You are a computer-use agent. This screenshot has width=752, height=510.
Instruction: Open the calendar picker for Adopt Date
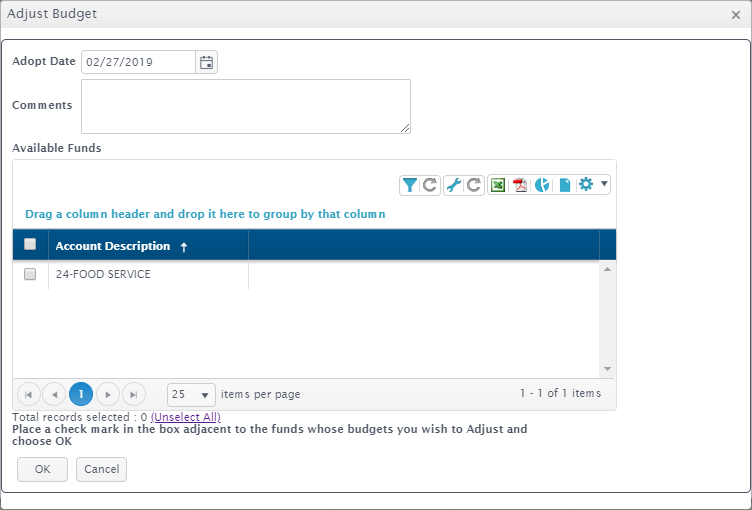(206, 62)
